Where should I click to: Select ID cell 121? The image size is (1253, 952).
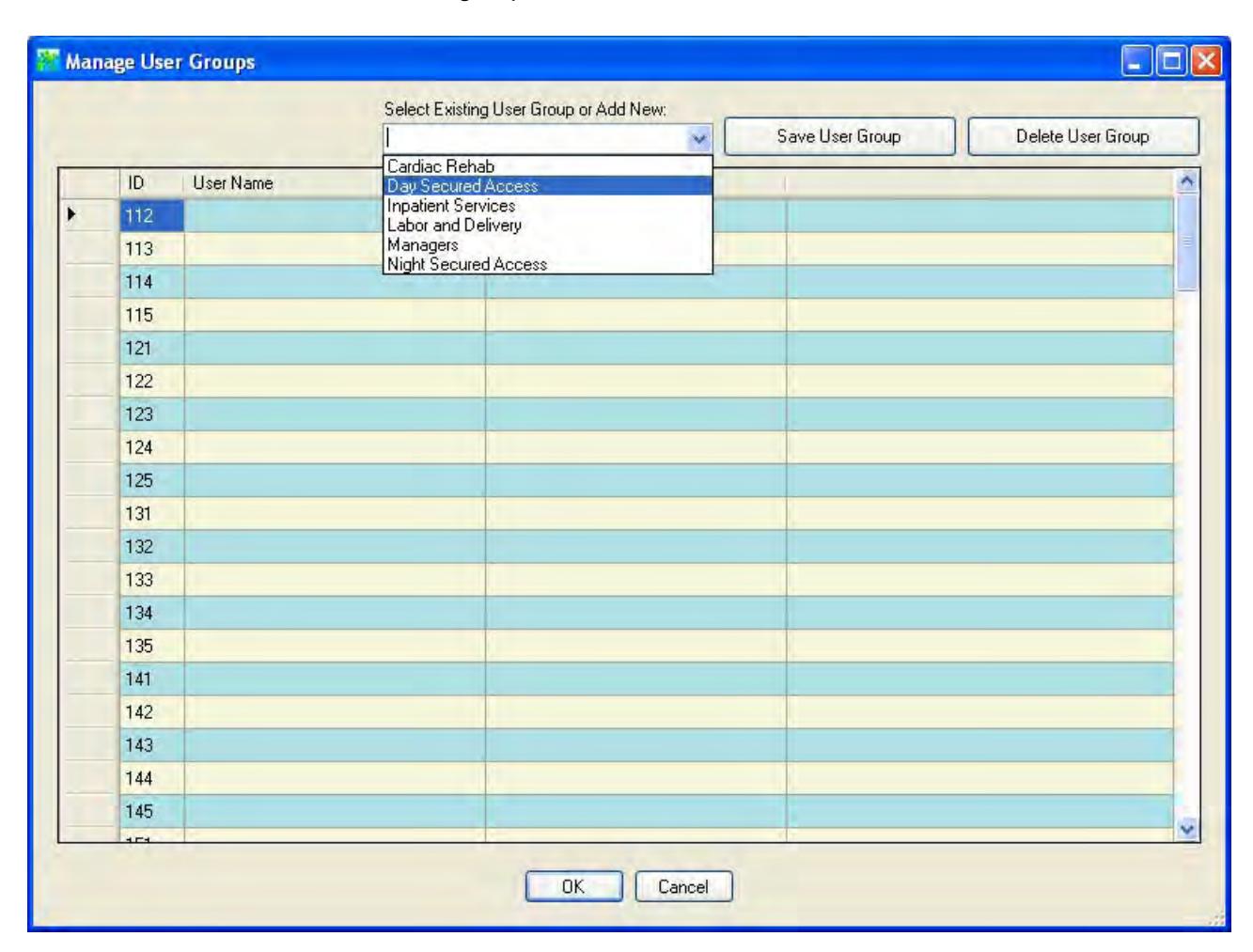point(152,348)
